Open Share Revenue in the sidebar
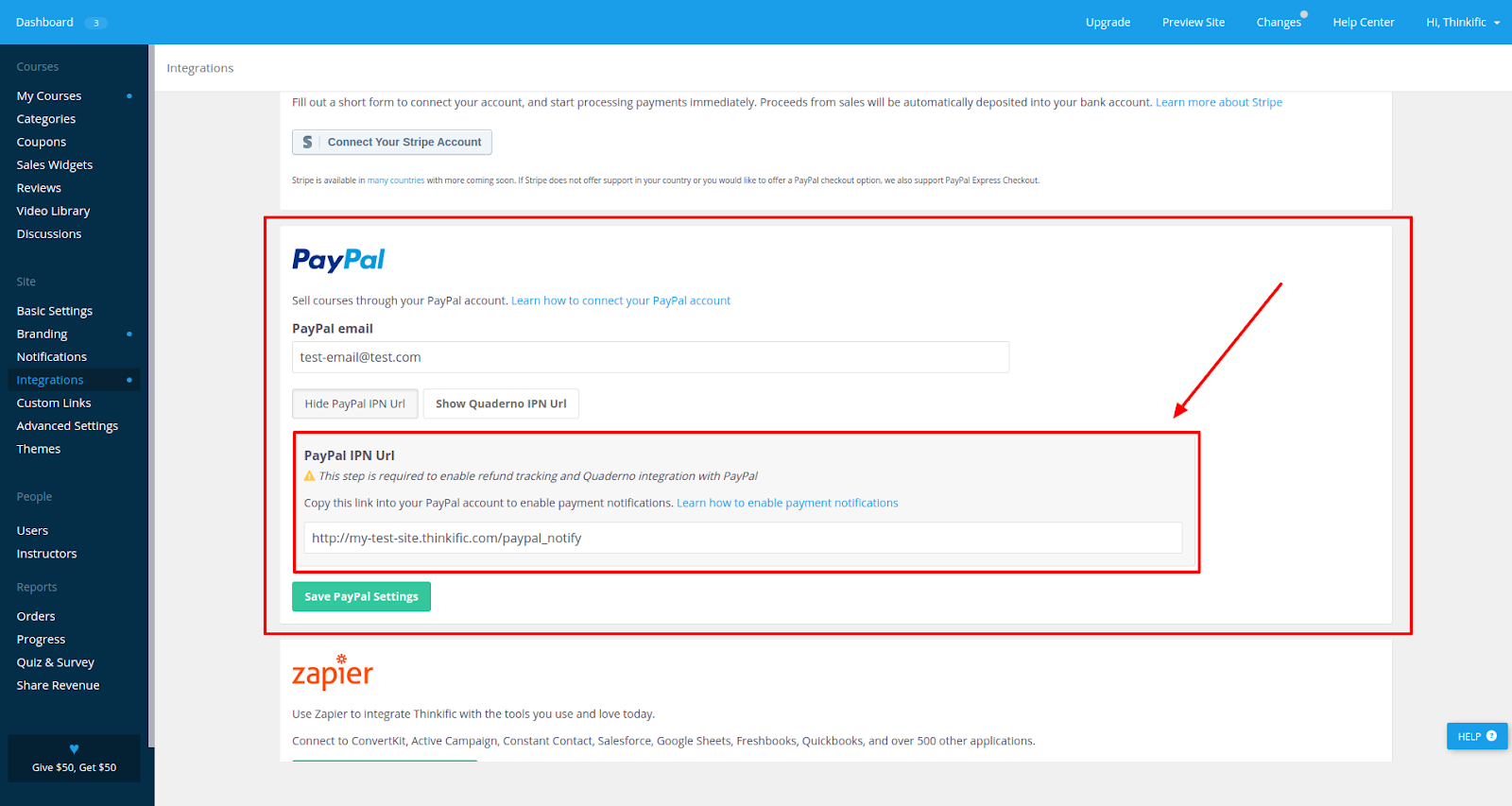1512x806 pixels. pos(58,685)
